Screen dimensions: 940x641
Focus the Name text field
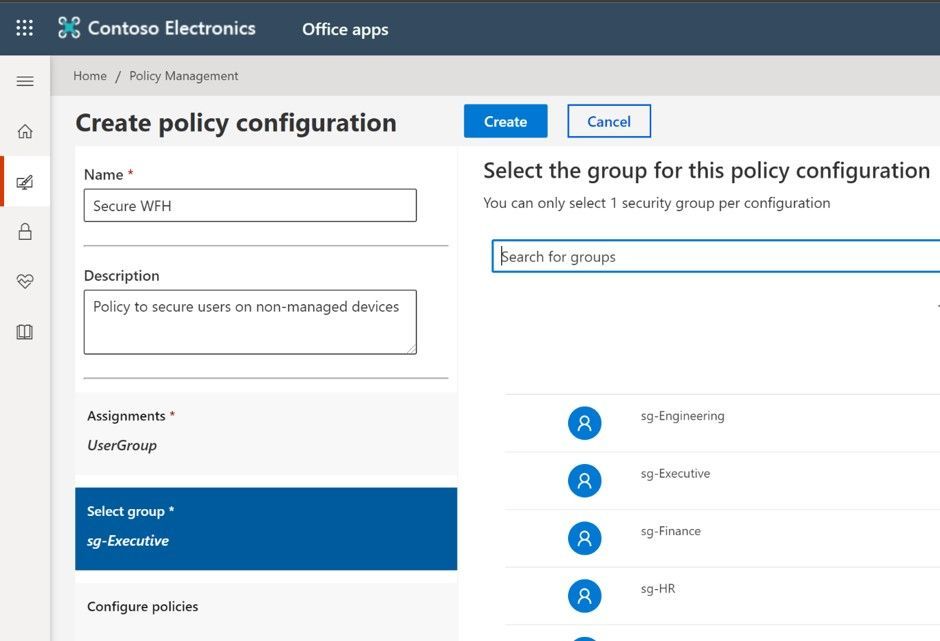(250, 206)
